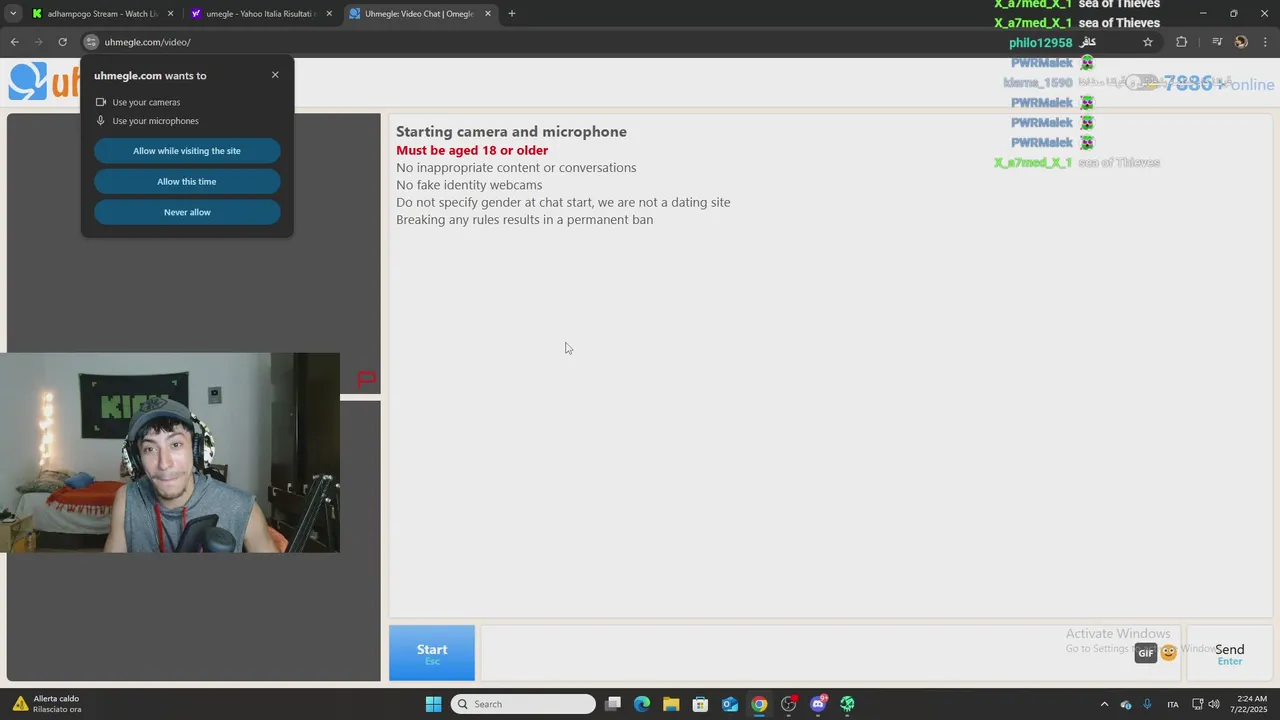The height and width of the screenshot is (720, 1280).
Task: Open the media control icon in toolbar
Action: pos(1217,42)
